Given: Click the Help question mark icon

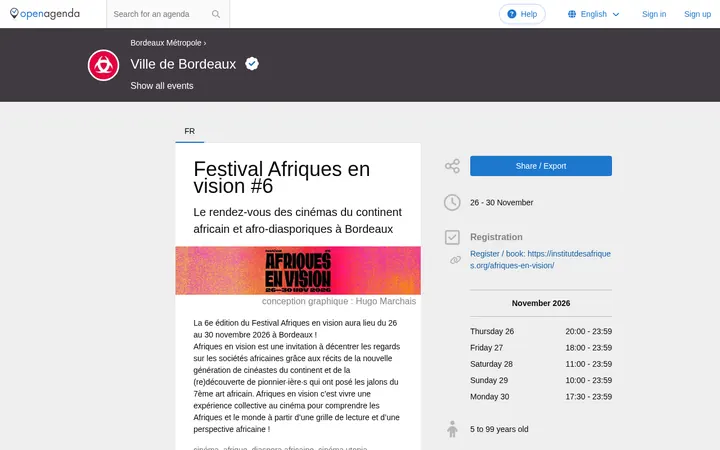Looking at the screenshot, I should tap(512, 14).
